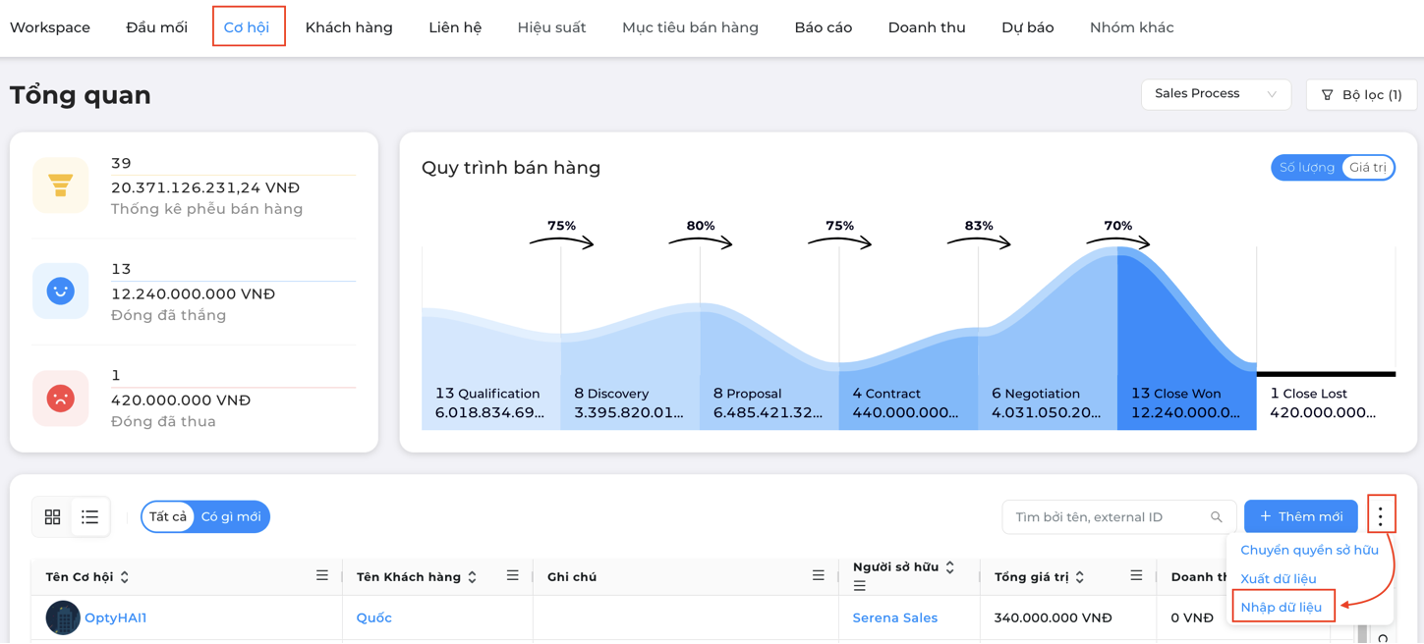Open the three-dot more options menu
Viewport: 1424px width, 644px height.
(x=1381, y=516)
